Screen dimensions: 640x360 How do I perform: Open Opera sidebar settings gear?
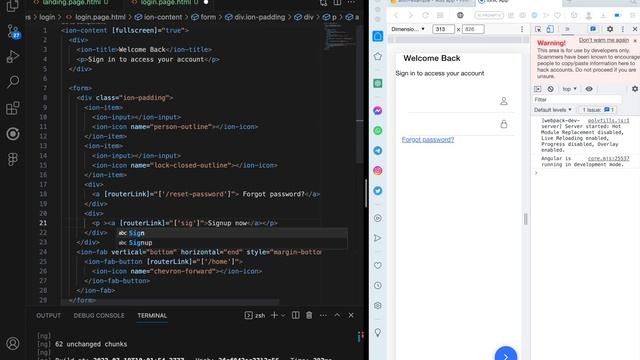coord(378,306)
